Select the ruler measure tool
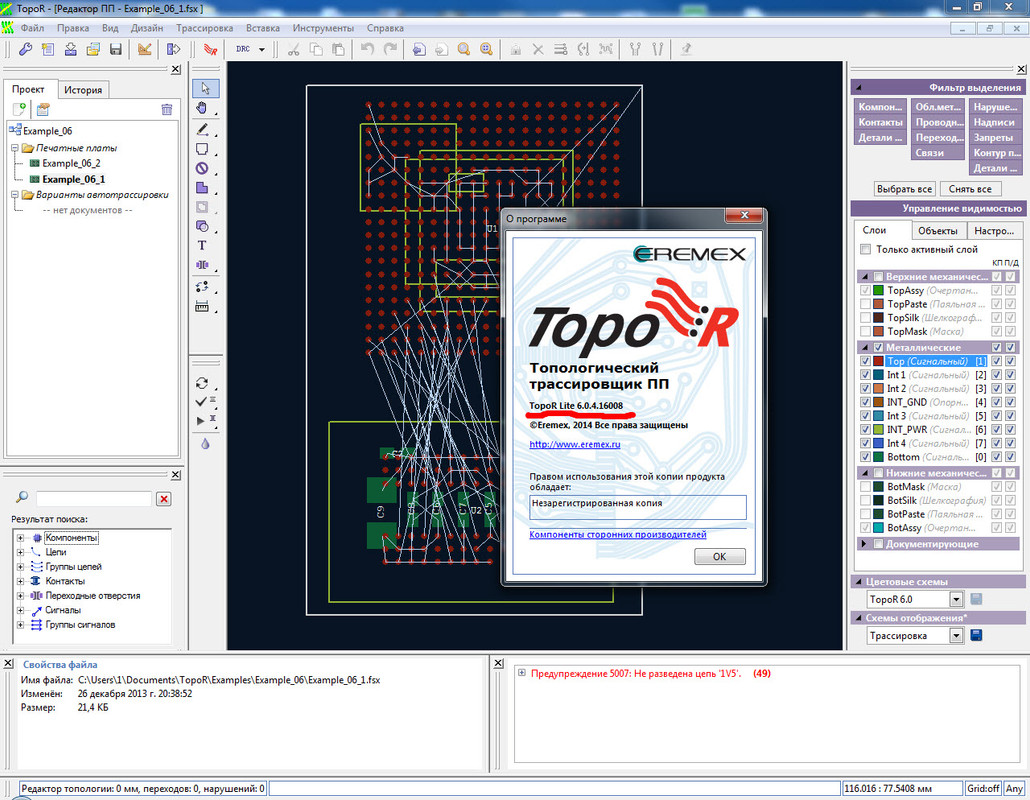Image resolution: width=1030 pixels, height=800 pixels. tap(202, 307)
